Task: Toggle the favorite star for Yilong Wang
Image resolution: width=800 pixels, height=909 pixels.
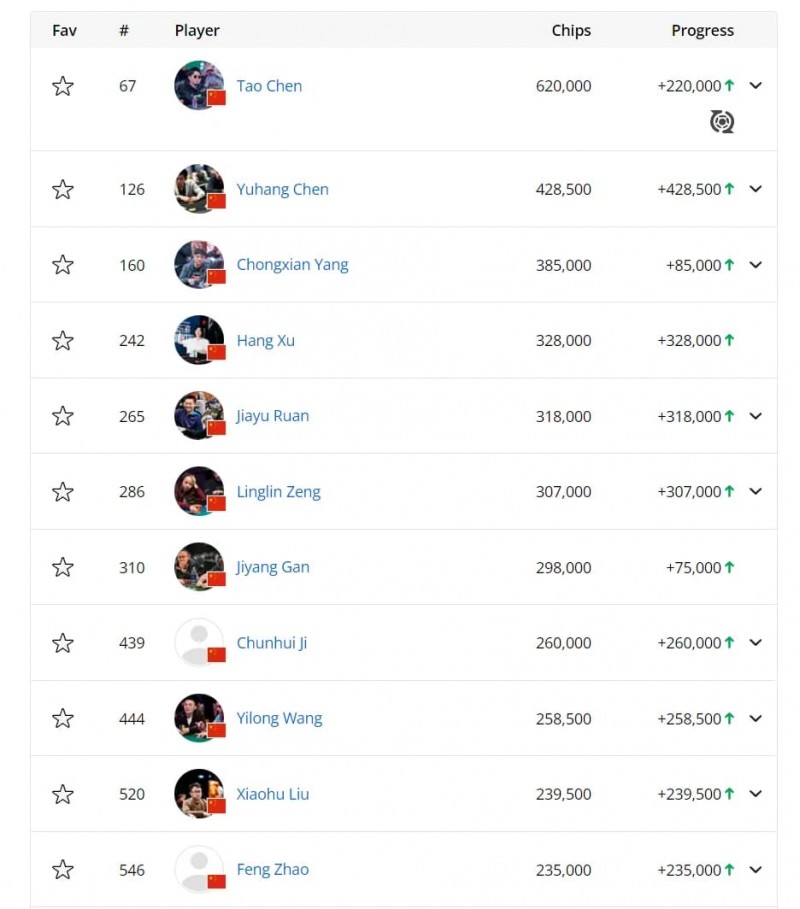Action: click(62, 718)
